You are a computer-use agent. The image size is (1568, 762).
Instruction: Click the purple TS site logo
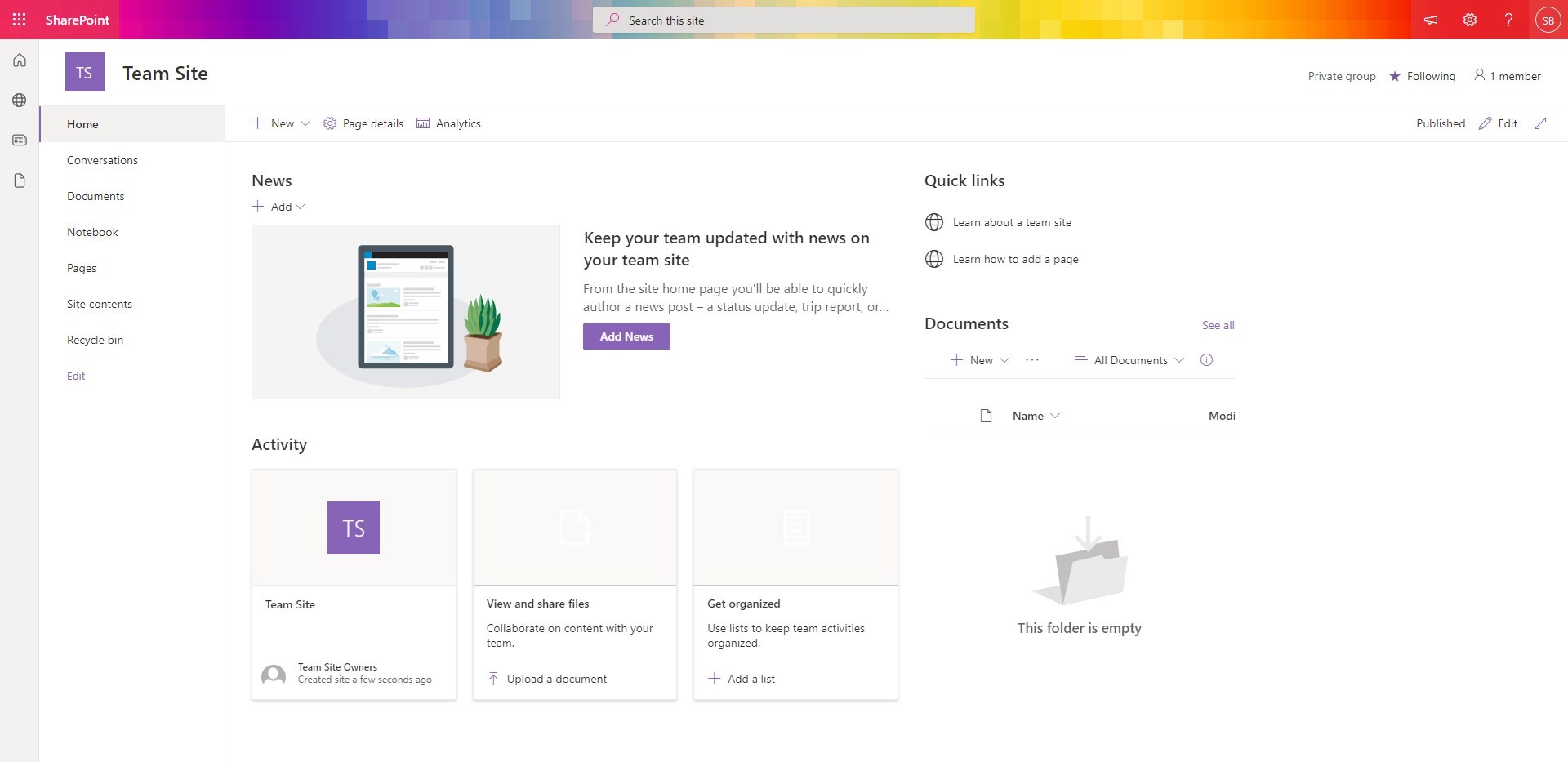84,72
